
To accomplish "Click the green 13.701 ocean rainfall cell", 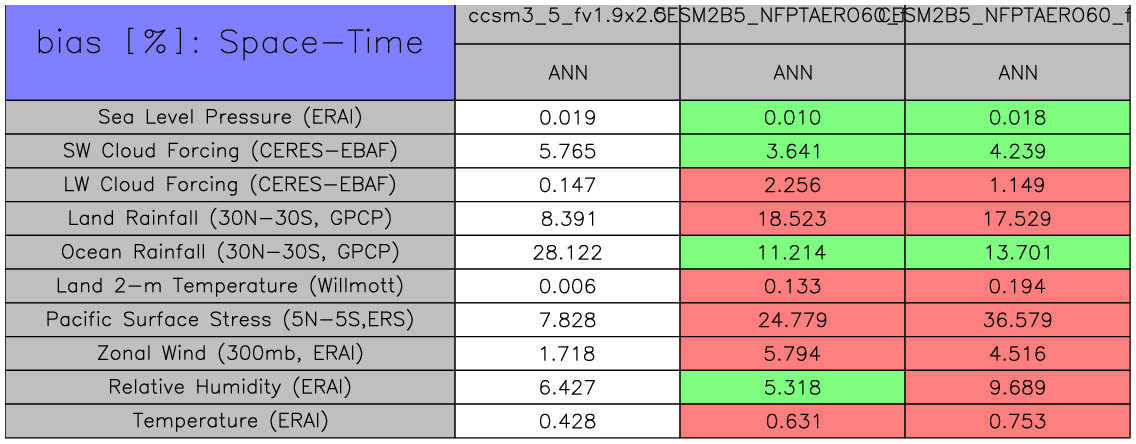I will tap(1018, 252).
